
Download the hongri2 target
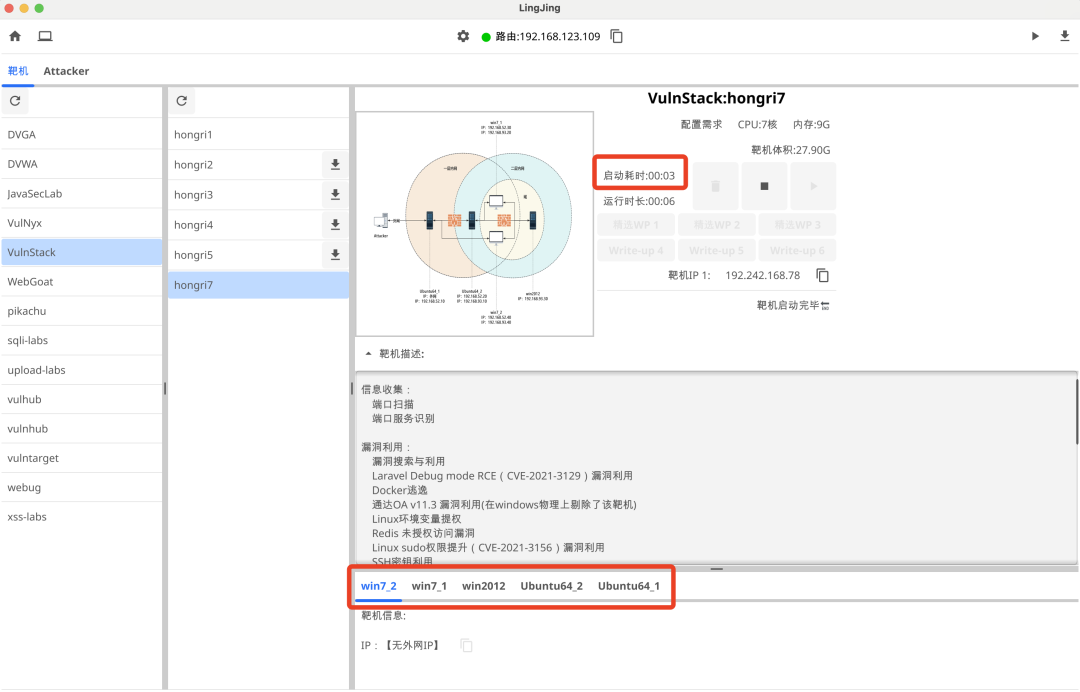pos(335,165)
